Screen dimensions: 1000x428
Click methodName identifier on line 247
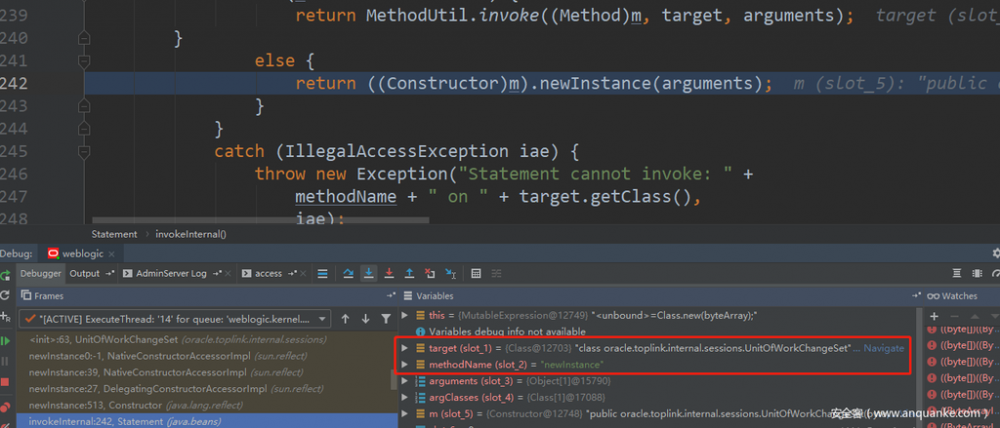346,196
